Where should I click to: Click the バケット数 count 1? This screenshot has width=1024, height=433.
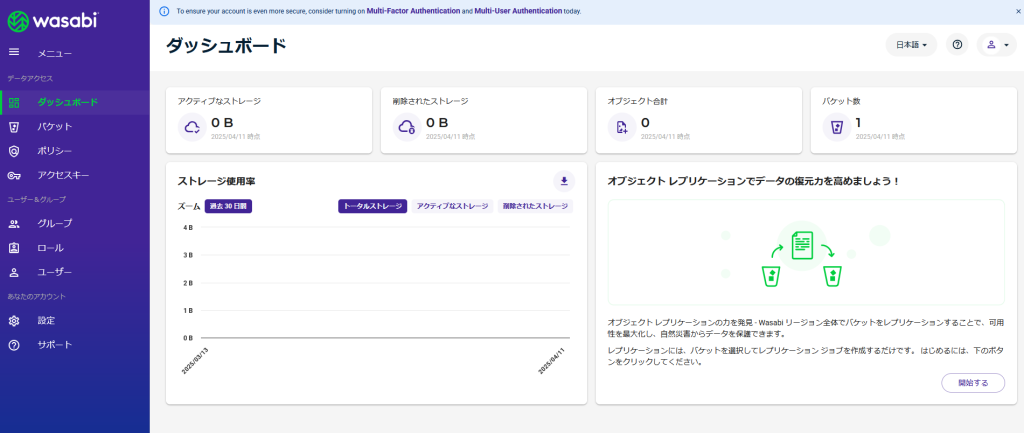[x=859, y=123]
